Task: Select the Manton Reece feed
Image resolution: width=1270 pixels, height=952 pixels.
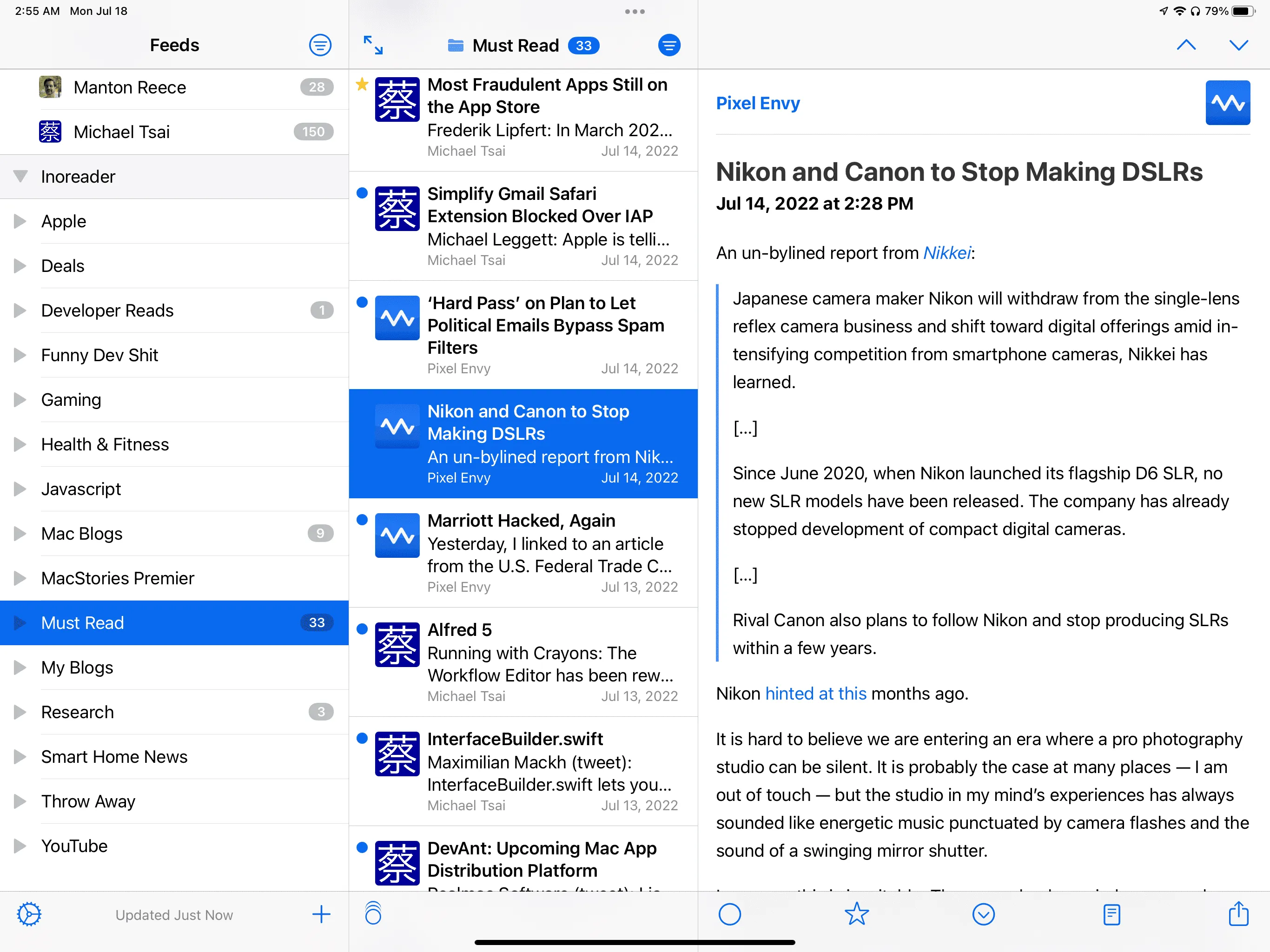Action: (x=174, y=87)
